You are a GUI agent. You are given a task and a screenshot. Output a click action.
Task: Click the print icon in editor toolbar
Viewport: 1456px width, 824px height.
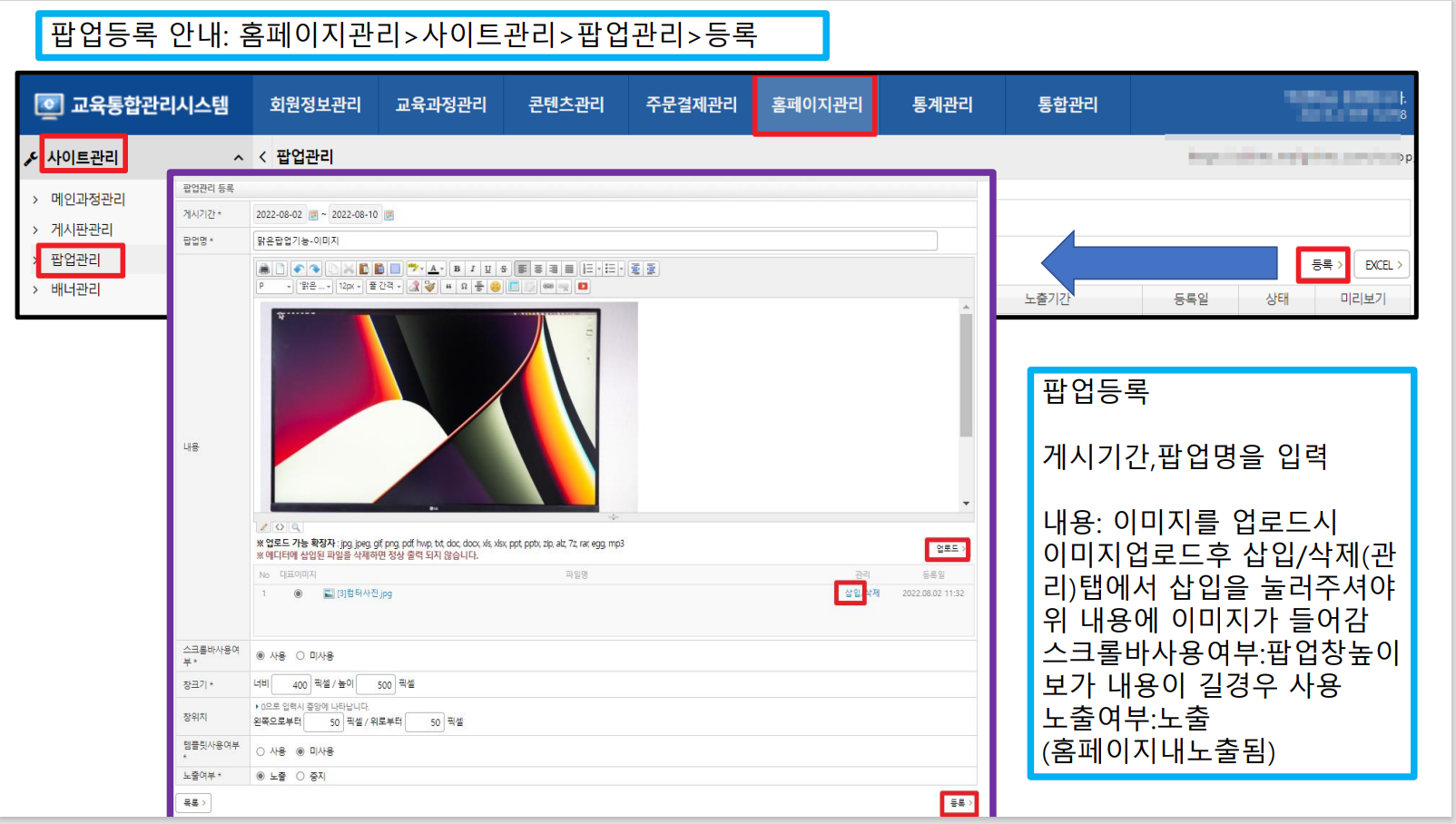pyautogui.click(x=264, y=269)
